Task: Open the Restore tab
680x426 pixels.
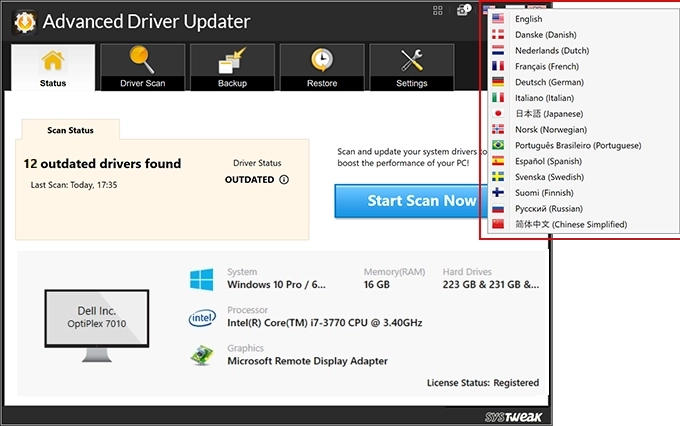Action: pyautogui.click(x=322, y=67)
